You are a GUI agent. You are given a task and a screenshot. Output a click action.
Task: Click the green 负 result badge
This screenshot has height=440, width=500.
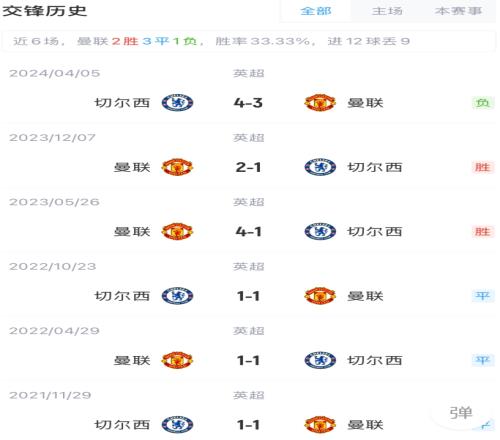(483, 103)
